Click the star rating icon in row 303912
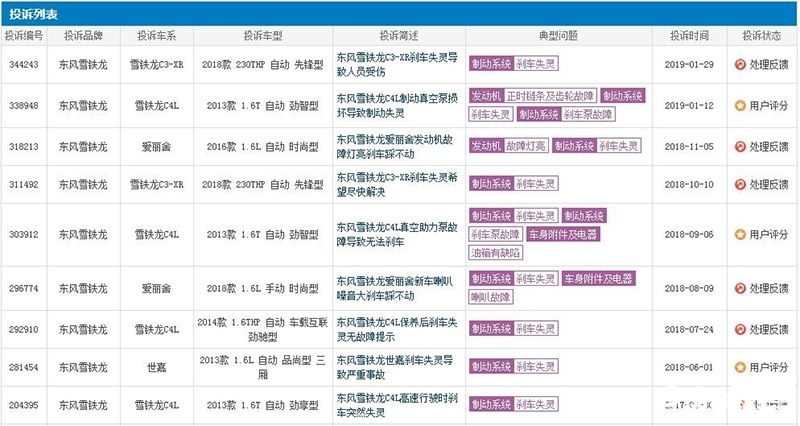 [740, 235]
